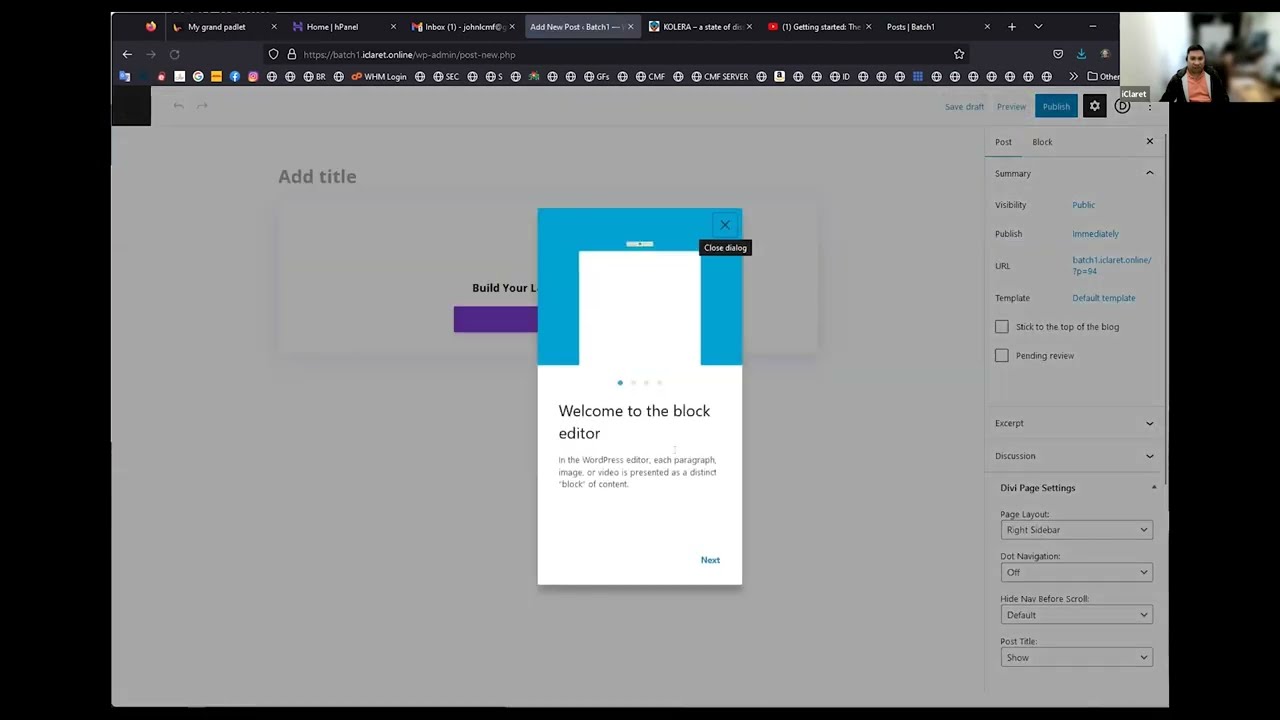This screenshot has height=720, width=1280.
Task: Show more bookmarks with the double chevron
Action: click(x=1073, y=76)
